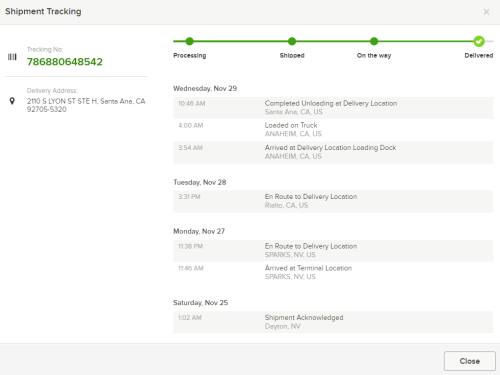This screenshot has height=375, width=500.
Task: Click the Saturday, Nov 25 heading
Action: [201, 303]
